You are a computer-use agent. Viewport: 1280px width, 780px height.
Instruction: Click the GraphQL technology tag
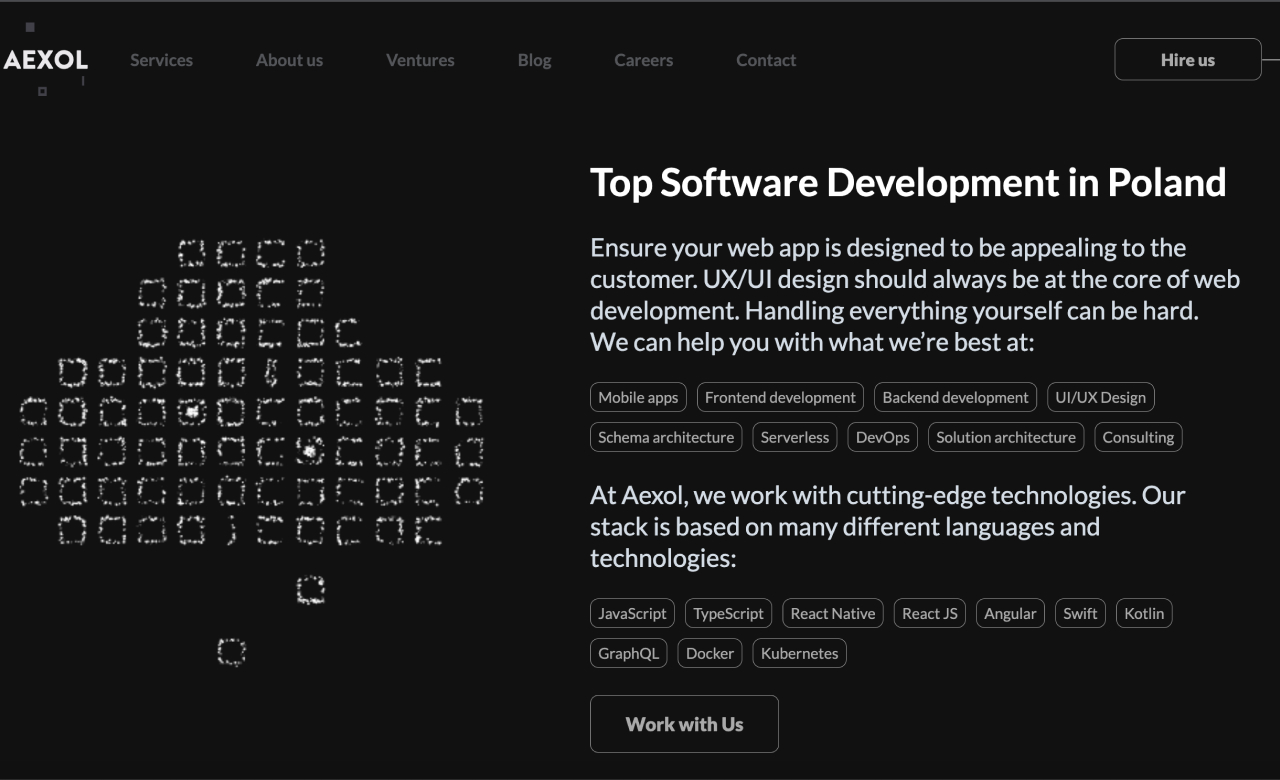pyautogui.click(x=628, y=653)
